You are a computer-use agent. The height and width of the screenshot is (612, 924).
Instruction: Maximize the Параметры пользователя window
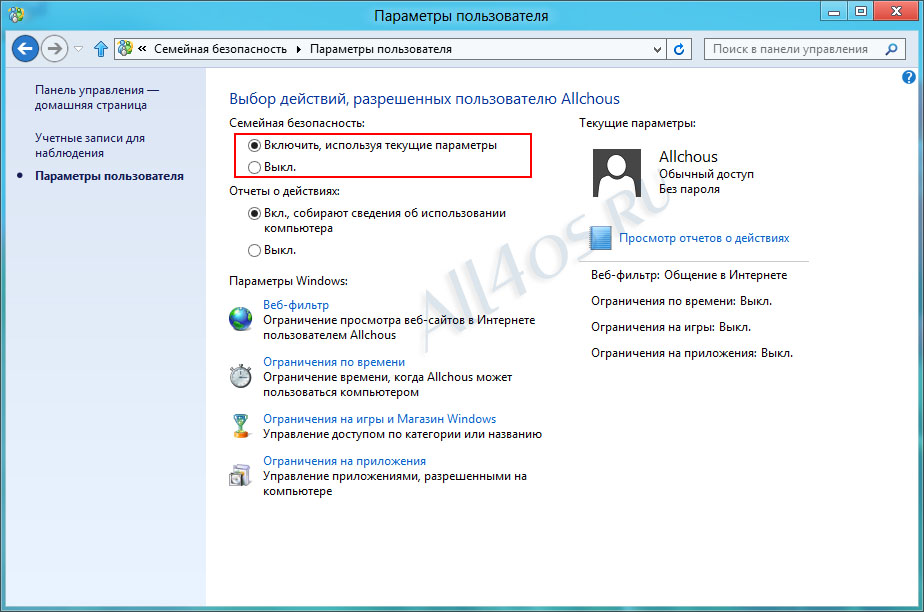point(861,11)
